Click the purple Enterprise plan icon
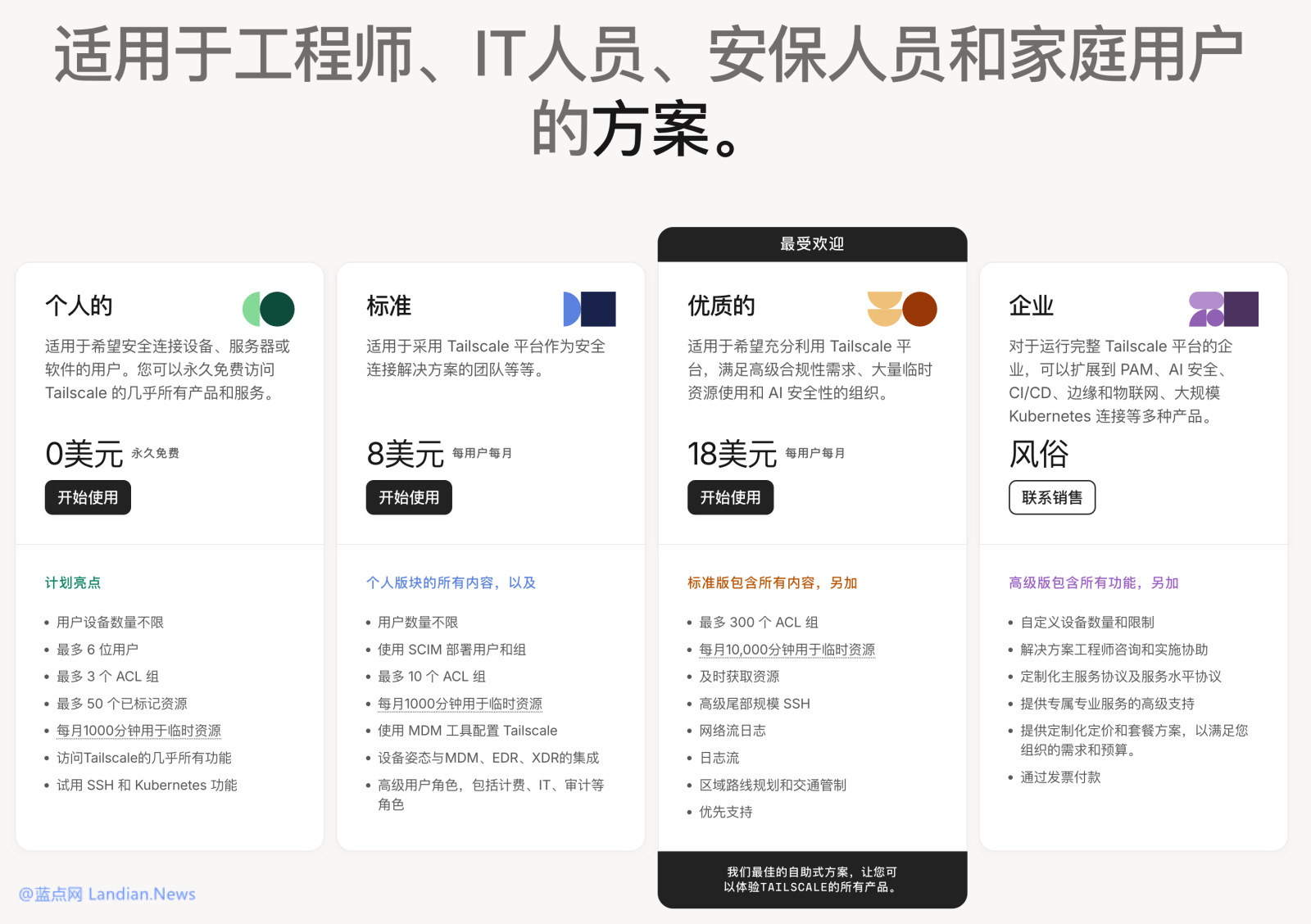Viewport: 1311px width, 924px height. 1223,309
